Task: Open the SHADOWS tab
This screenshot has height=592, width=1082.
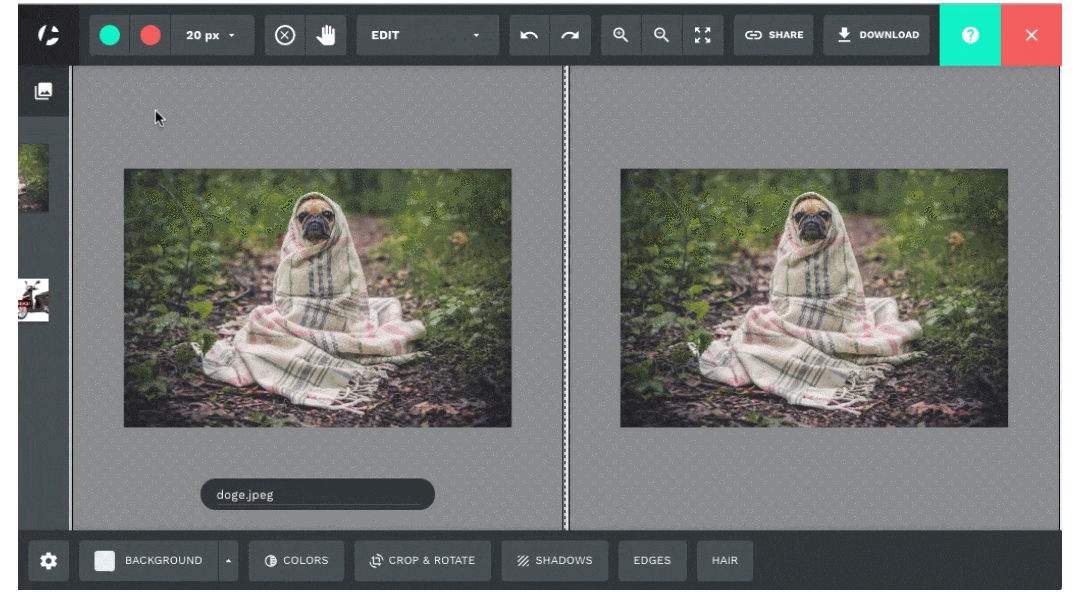Action: click(554, 561)
